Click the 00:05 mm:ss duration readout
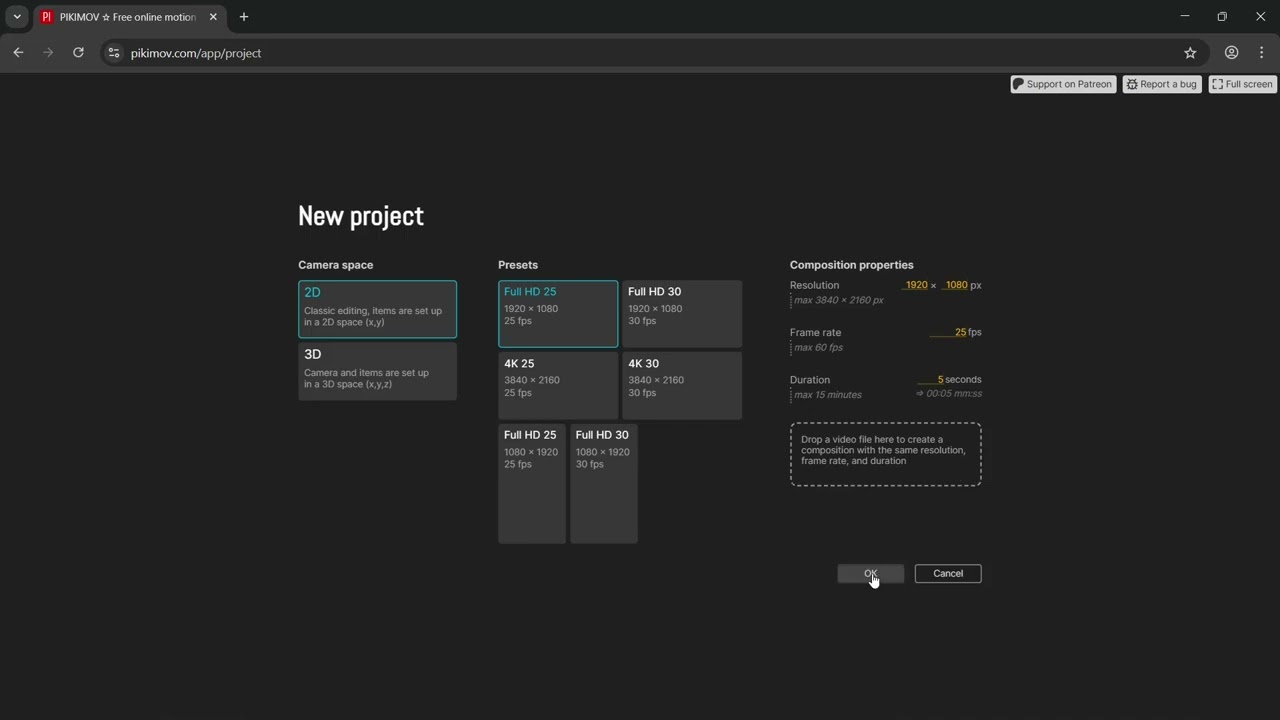1280x720 pixels. pos(949,393)
